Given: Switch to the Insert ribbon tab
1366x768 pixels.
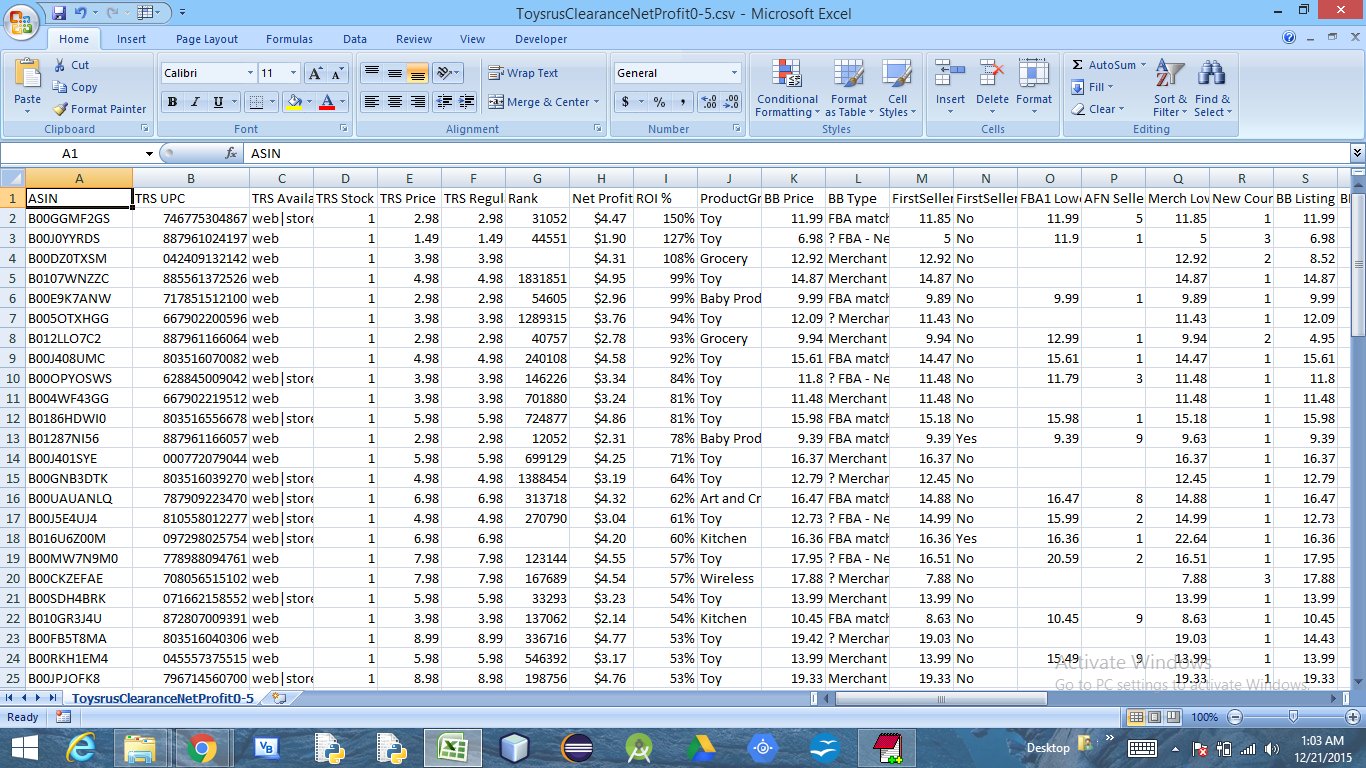Looking at the screenshot, I should pyautogui.click(x=131, y=39).
